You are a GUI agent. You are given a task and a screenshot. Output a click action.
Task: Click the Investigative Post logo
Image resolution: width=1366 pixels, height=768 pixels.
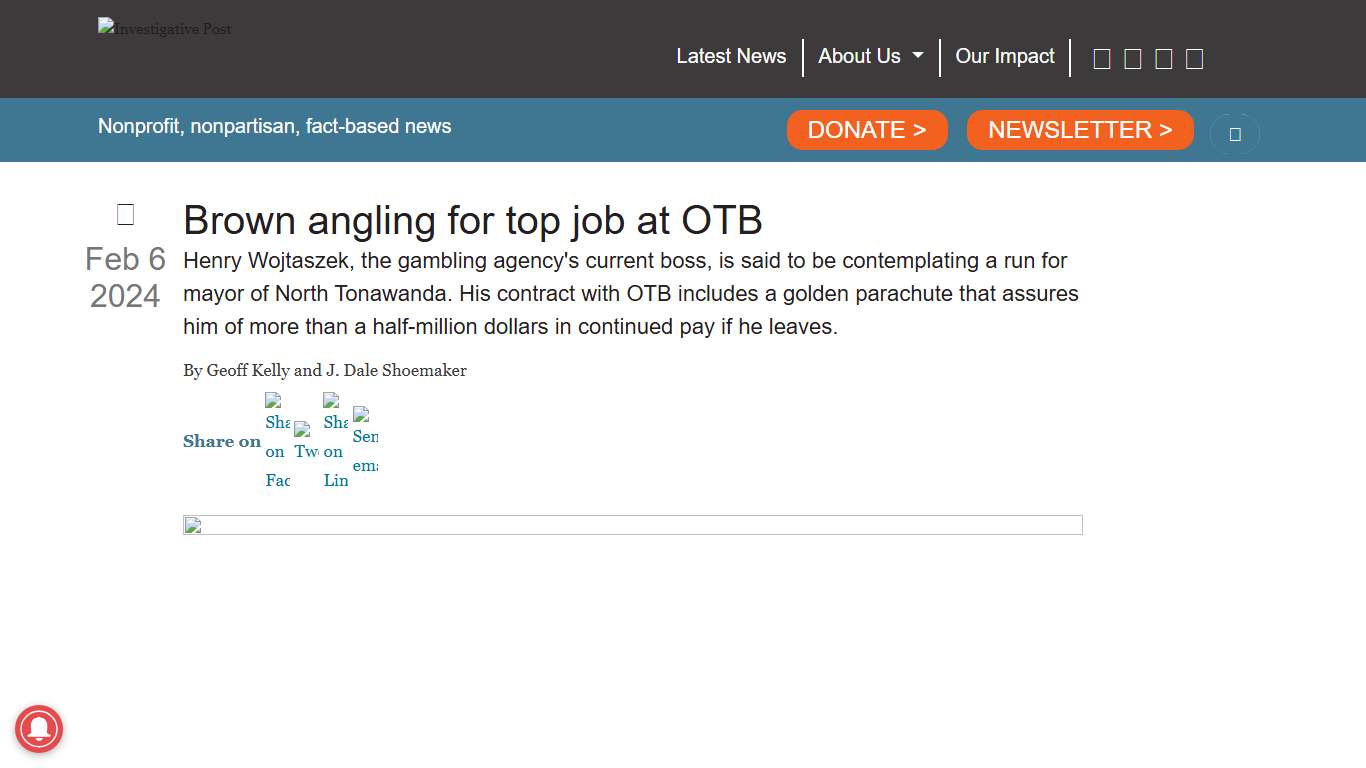(165, 29)
